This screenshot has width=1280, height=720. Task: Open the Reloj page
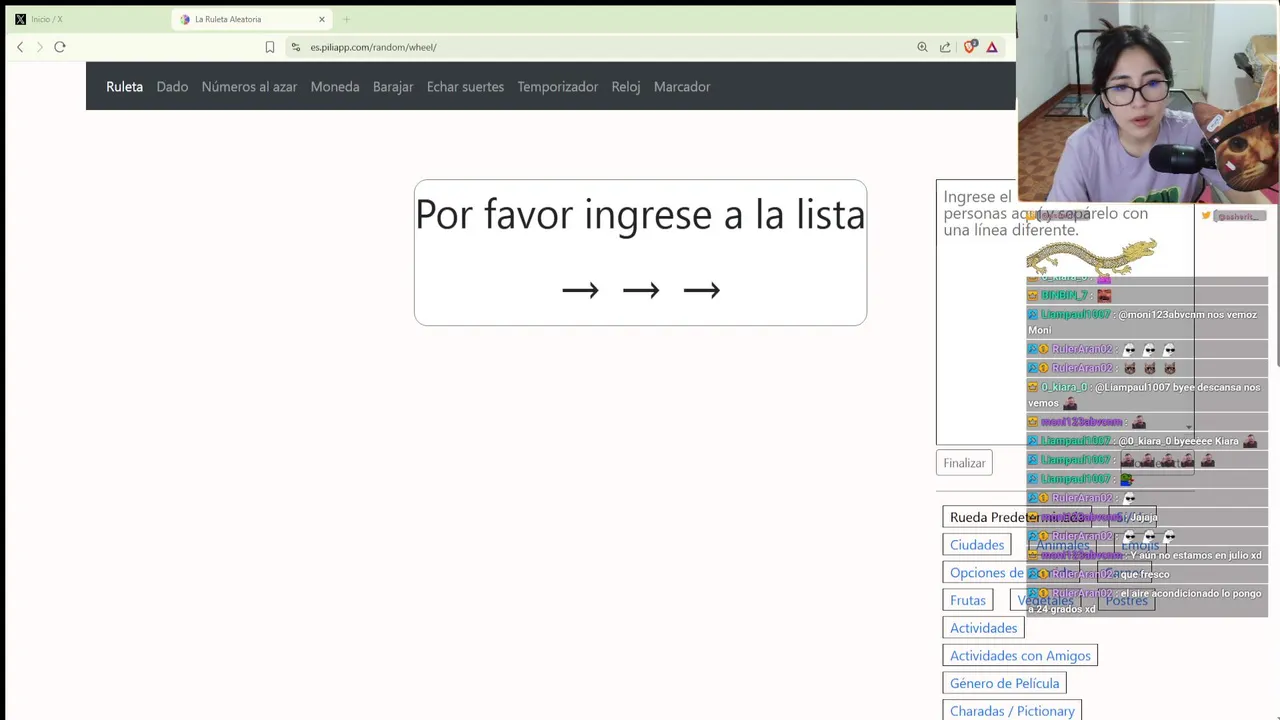[626, 87]
